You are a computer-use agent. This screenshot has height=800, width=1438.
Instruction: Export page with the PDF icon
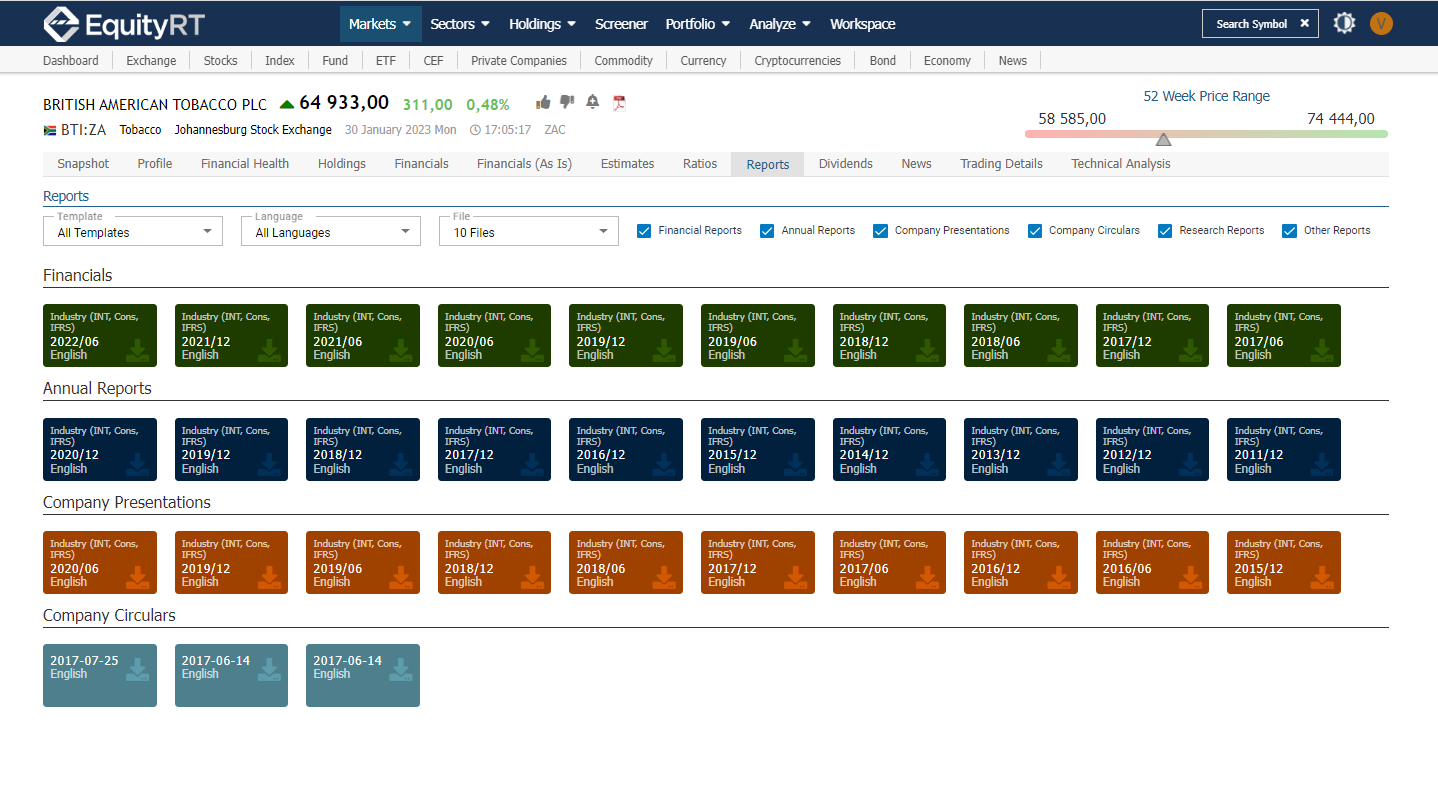point(619,102)
